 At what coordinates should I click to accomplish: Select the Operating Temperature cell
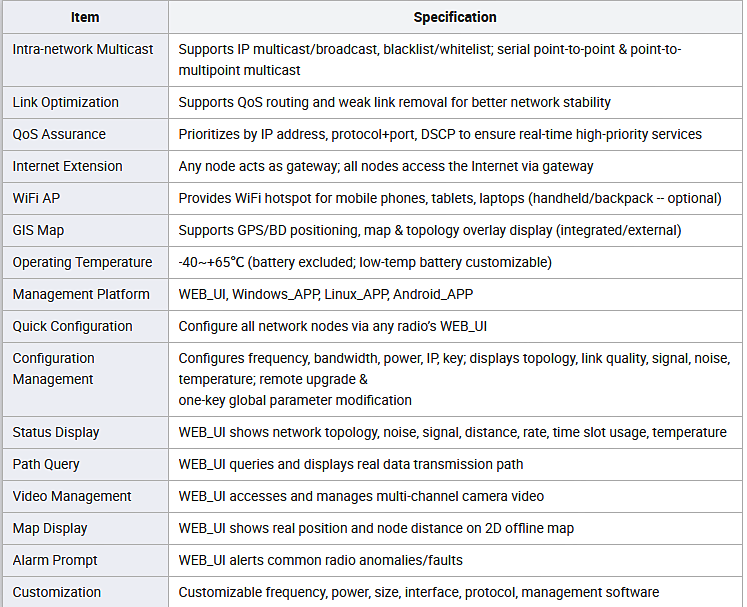(85, 263)
